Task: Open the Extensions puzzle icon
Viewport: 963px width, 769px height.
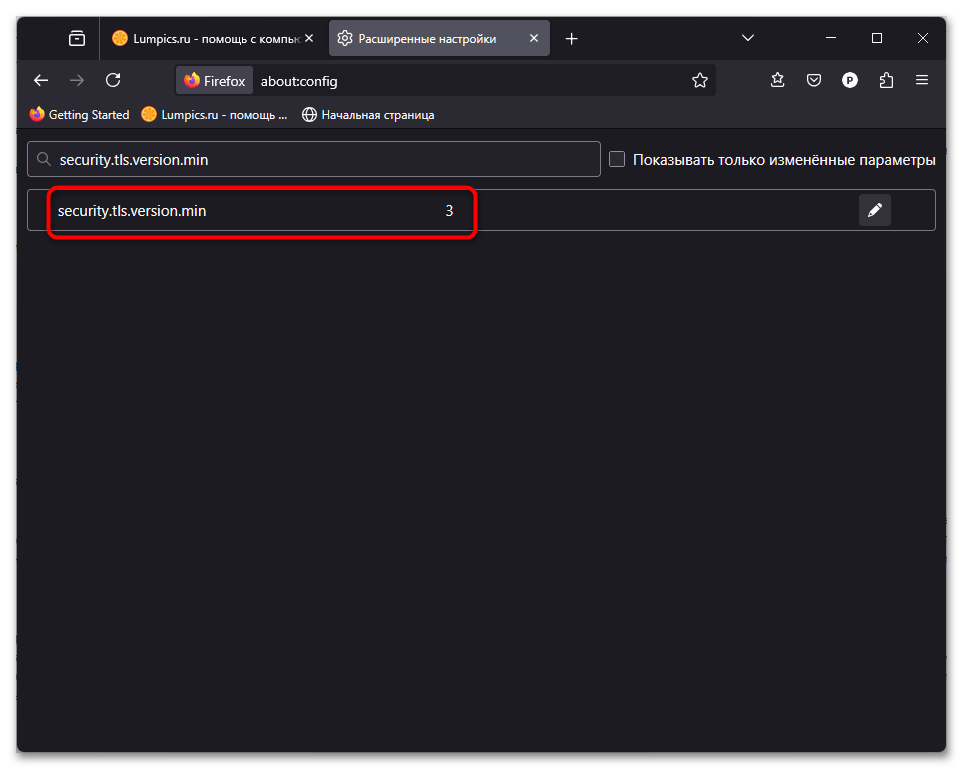Action: coord(886,80)
